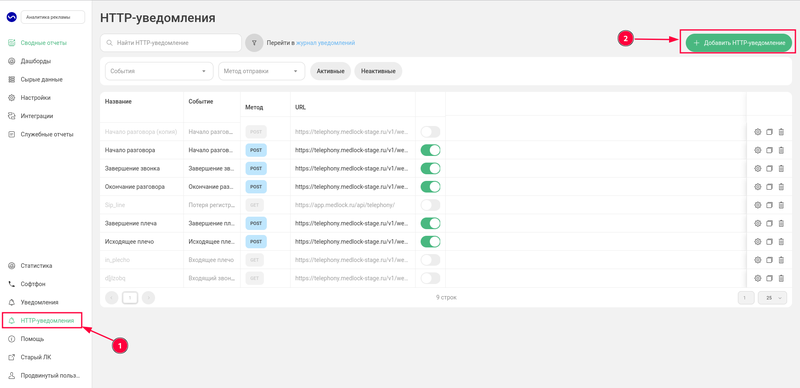Viewport: 800px width, 388px height.
Task: Disable the Завершение плеча toggle
Action: (x=430, y=224)
